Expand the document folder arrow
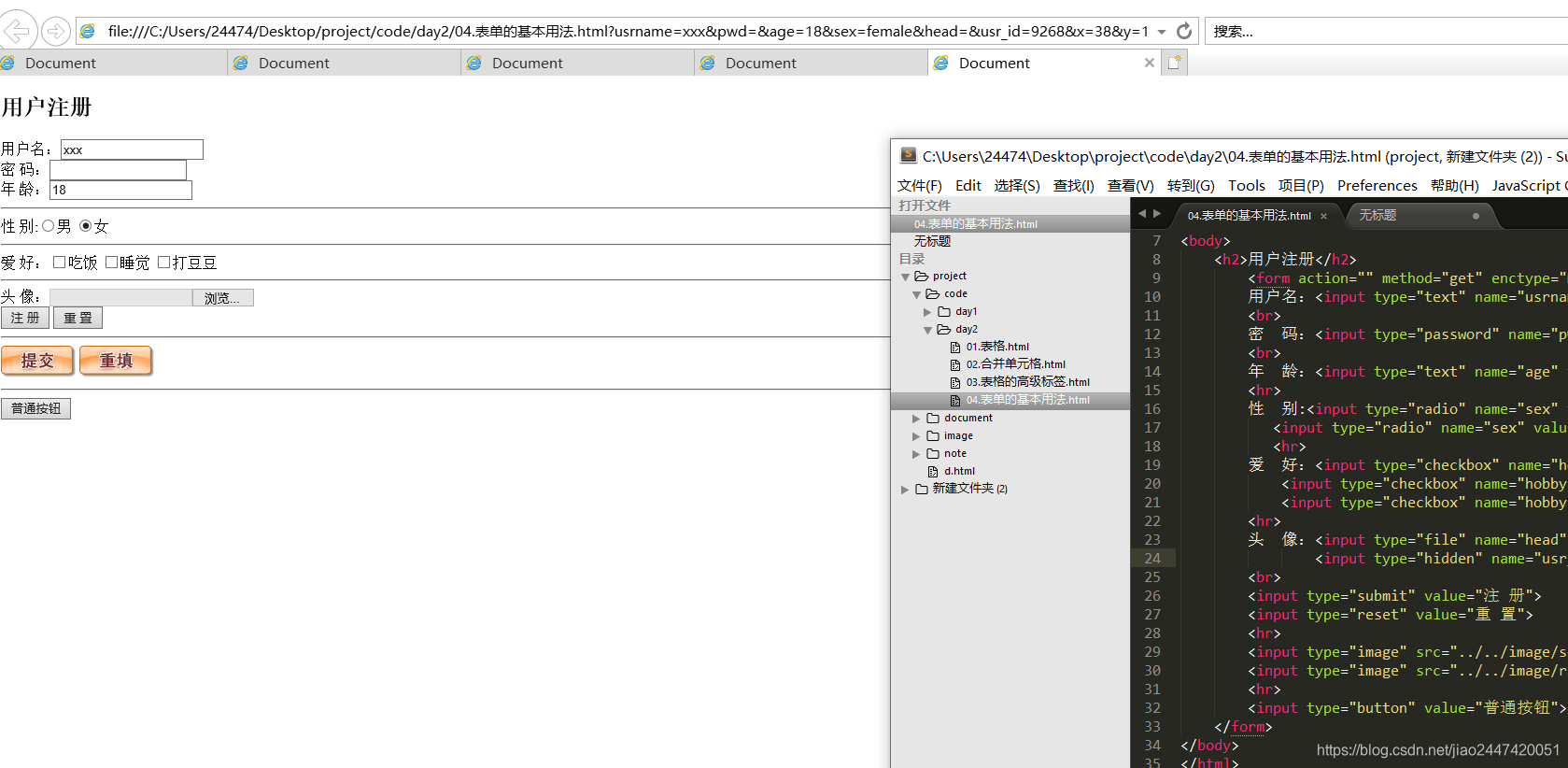 (916, 419)
